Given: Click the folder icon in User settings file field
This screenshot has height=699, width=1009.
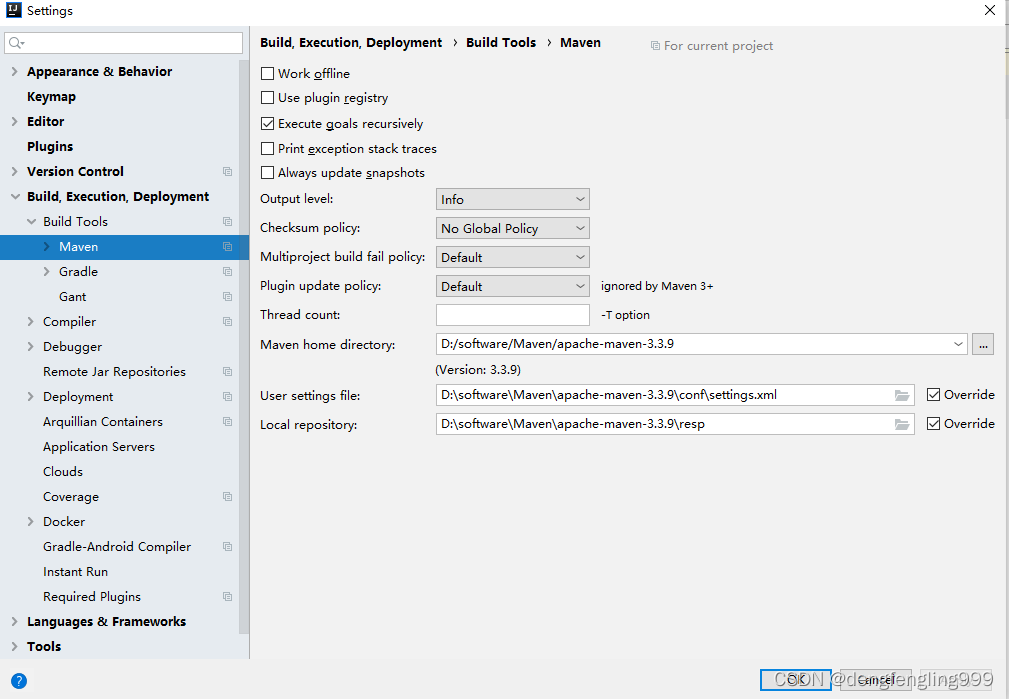Looking at the screenshot, I should (902, 395).
